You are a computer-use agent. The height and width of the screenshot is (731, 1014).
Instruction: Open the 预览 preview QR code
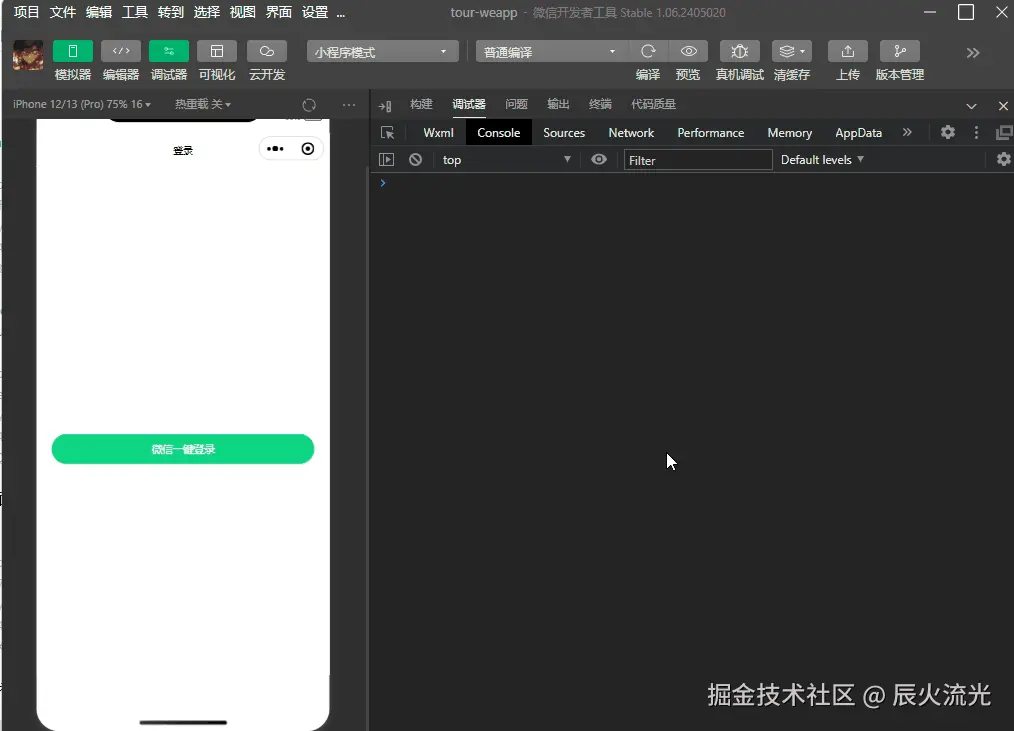pos(687,51)
